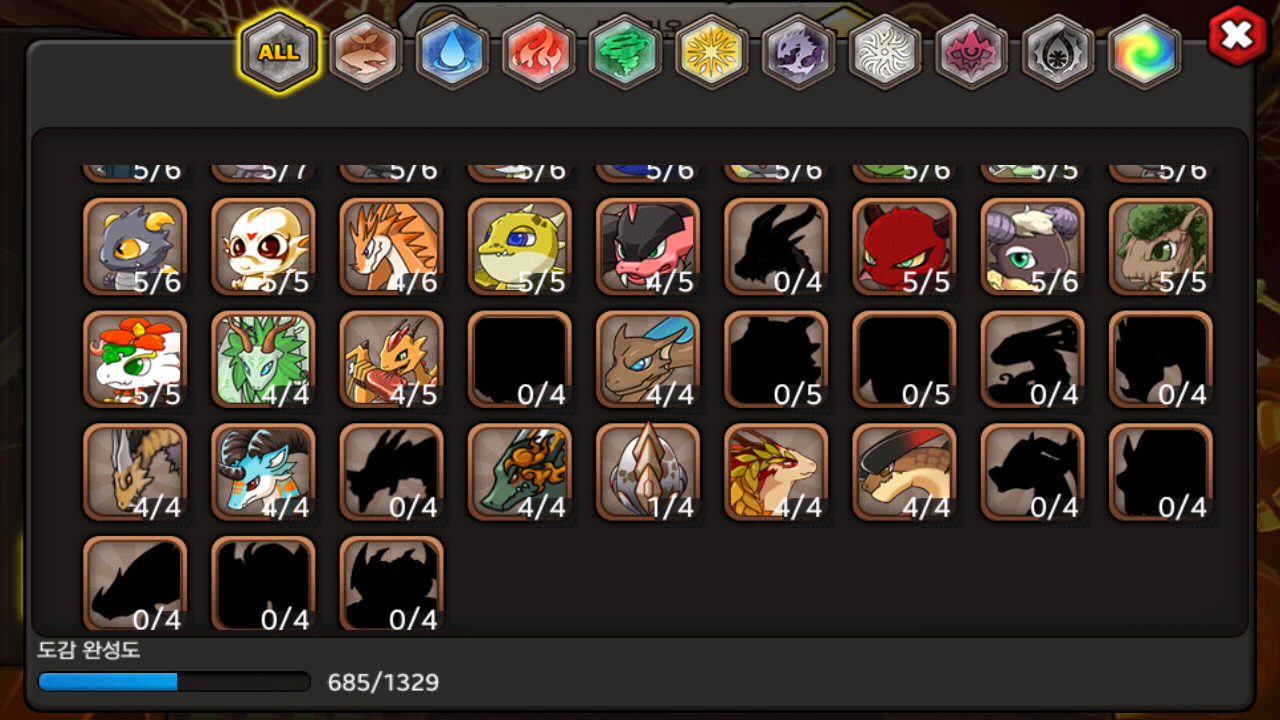Filter by the yellow light sun element
Viewport: 1280px width, 720px height.
tap(712, 51)
